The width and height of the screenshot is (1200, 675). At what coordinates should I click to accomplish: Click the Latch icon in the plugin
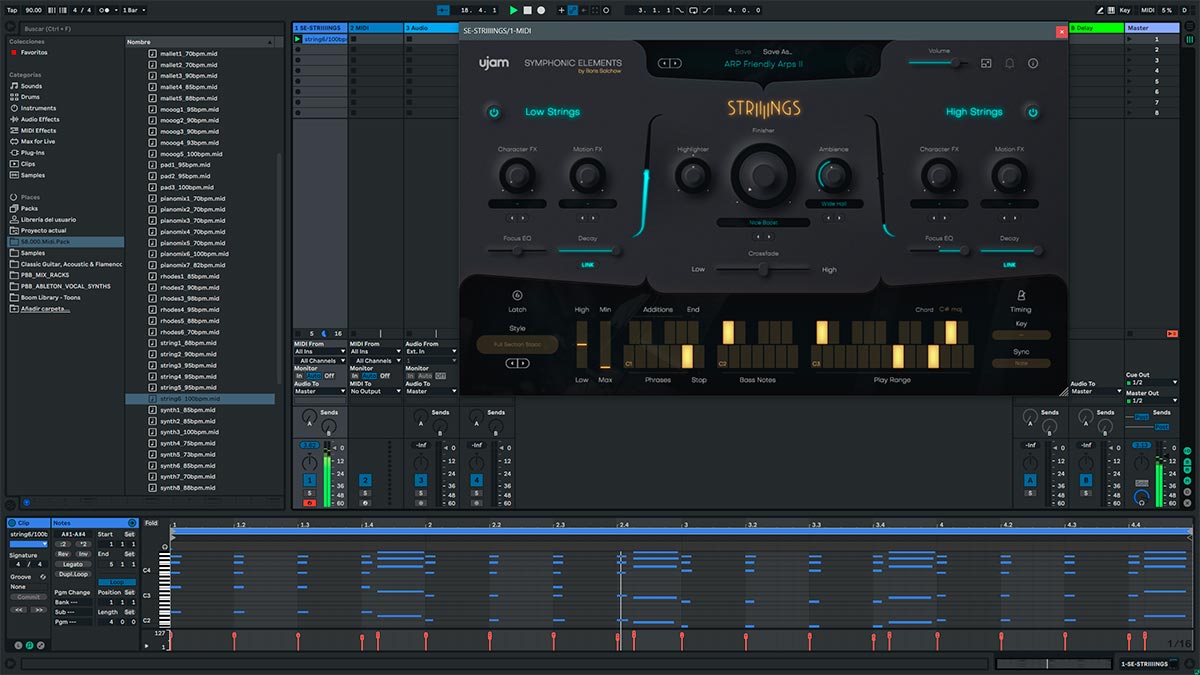click(517, 295)
